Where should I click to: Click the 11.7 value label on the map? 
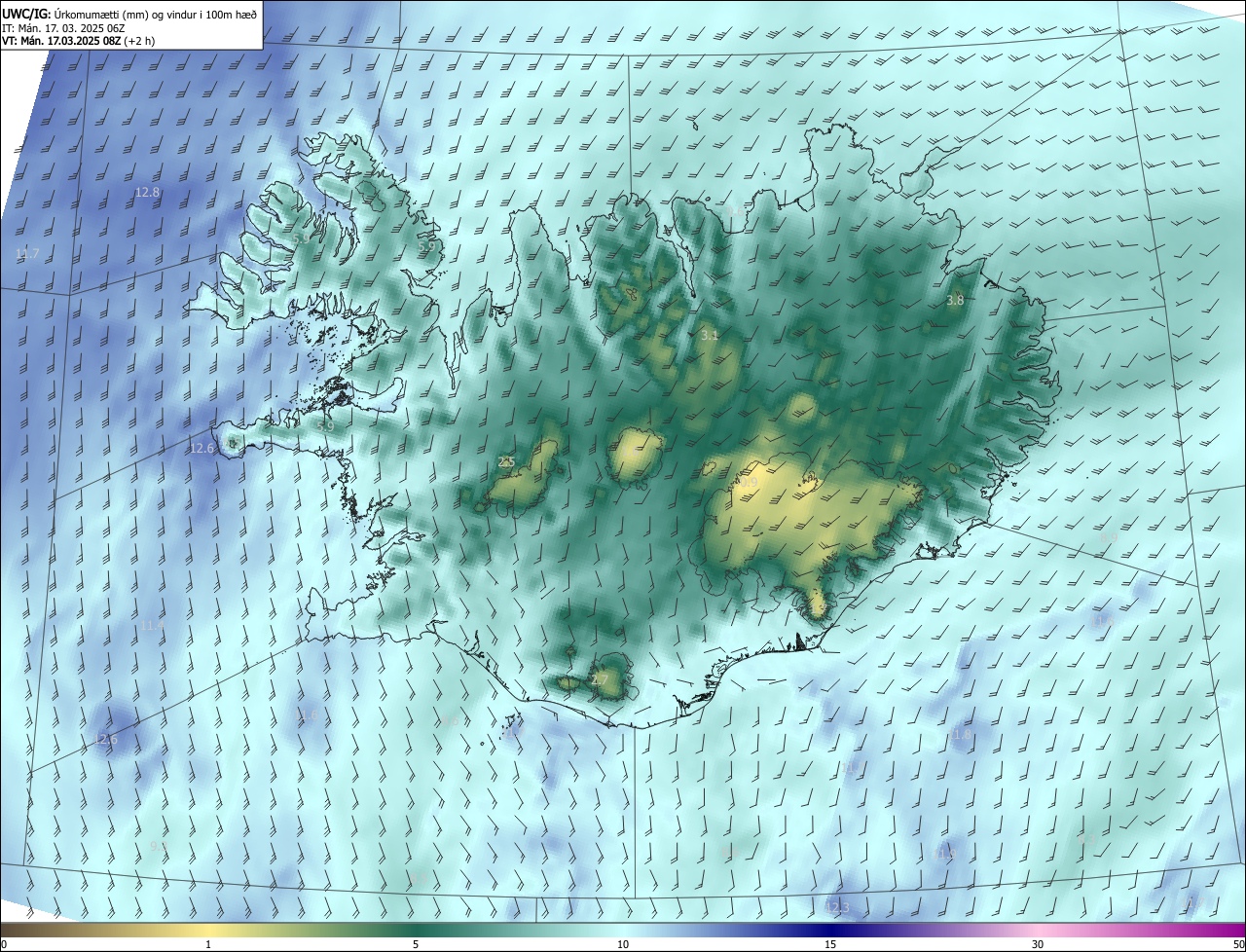click(27, 254)
